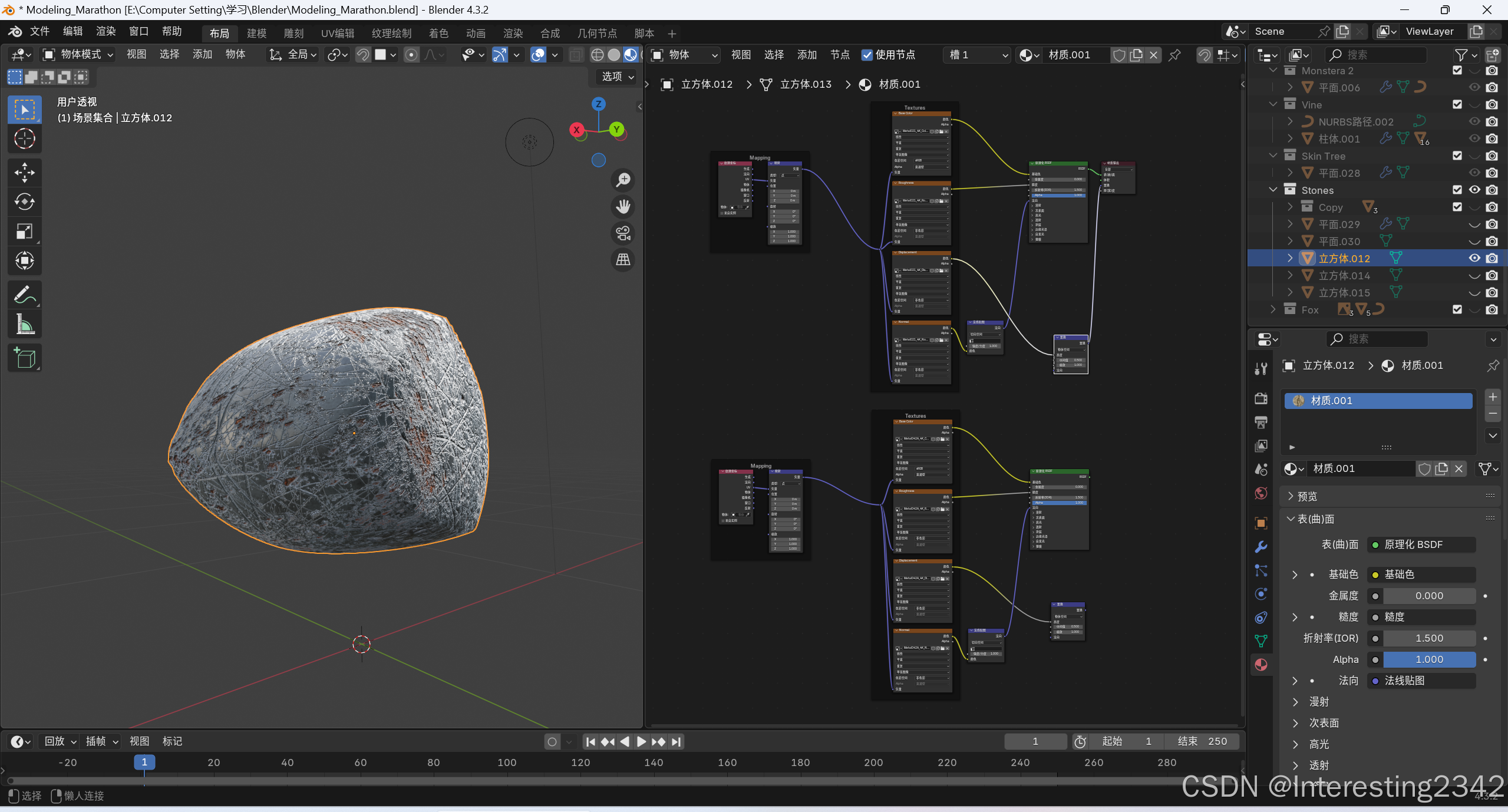Pin the node editor material
The height and width of the screenshot is (812, 1508).
(1174, 55)
